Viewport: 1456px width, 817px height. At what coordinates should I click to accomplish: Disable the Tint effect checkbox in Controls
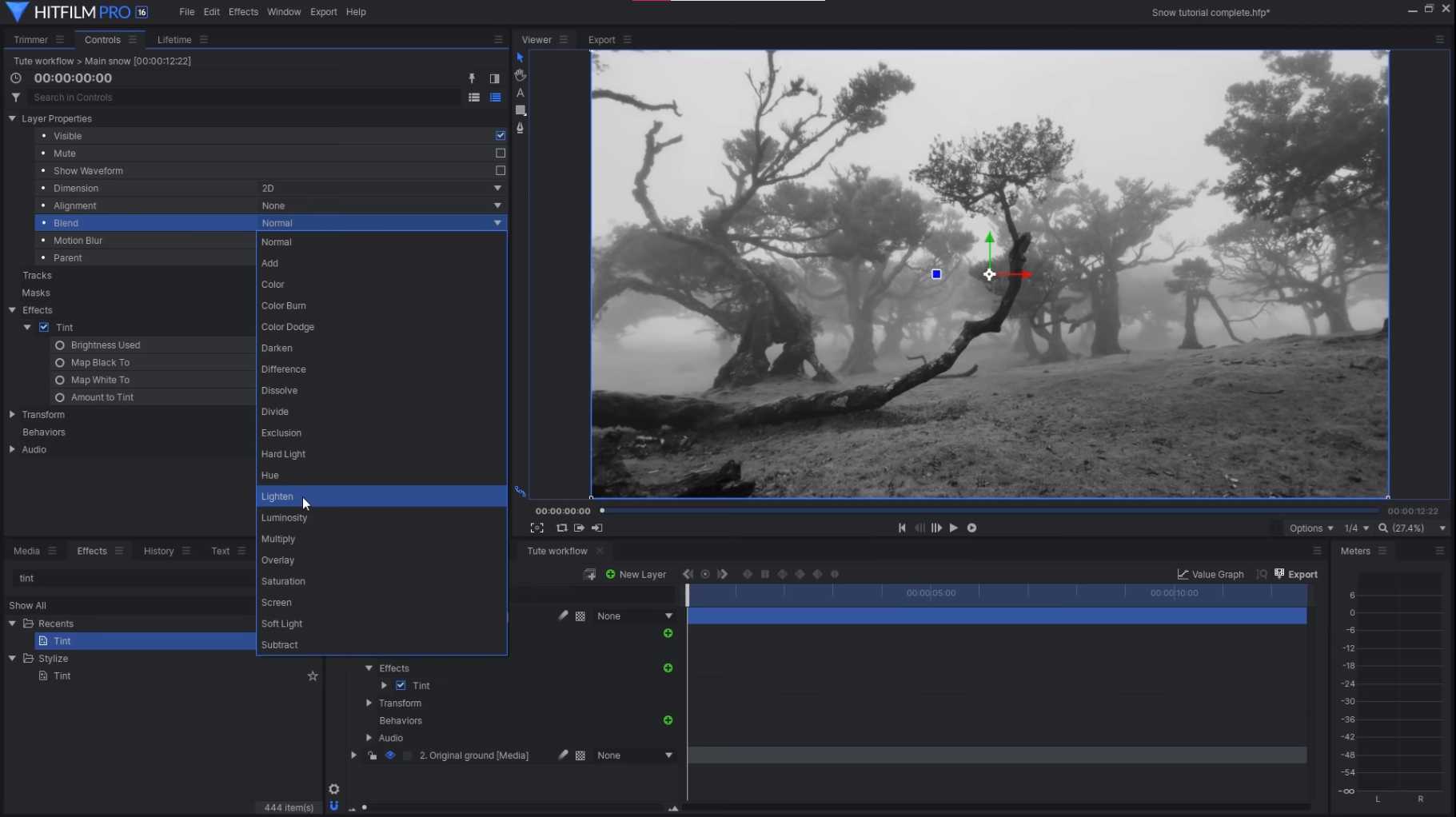44,328
